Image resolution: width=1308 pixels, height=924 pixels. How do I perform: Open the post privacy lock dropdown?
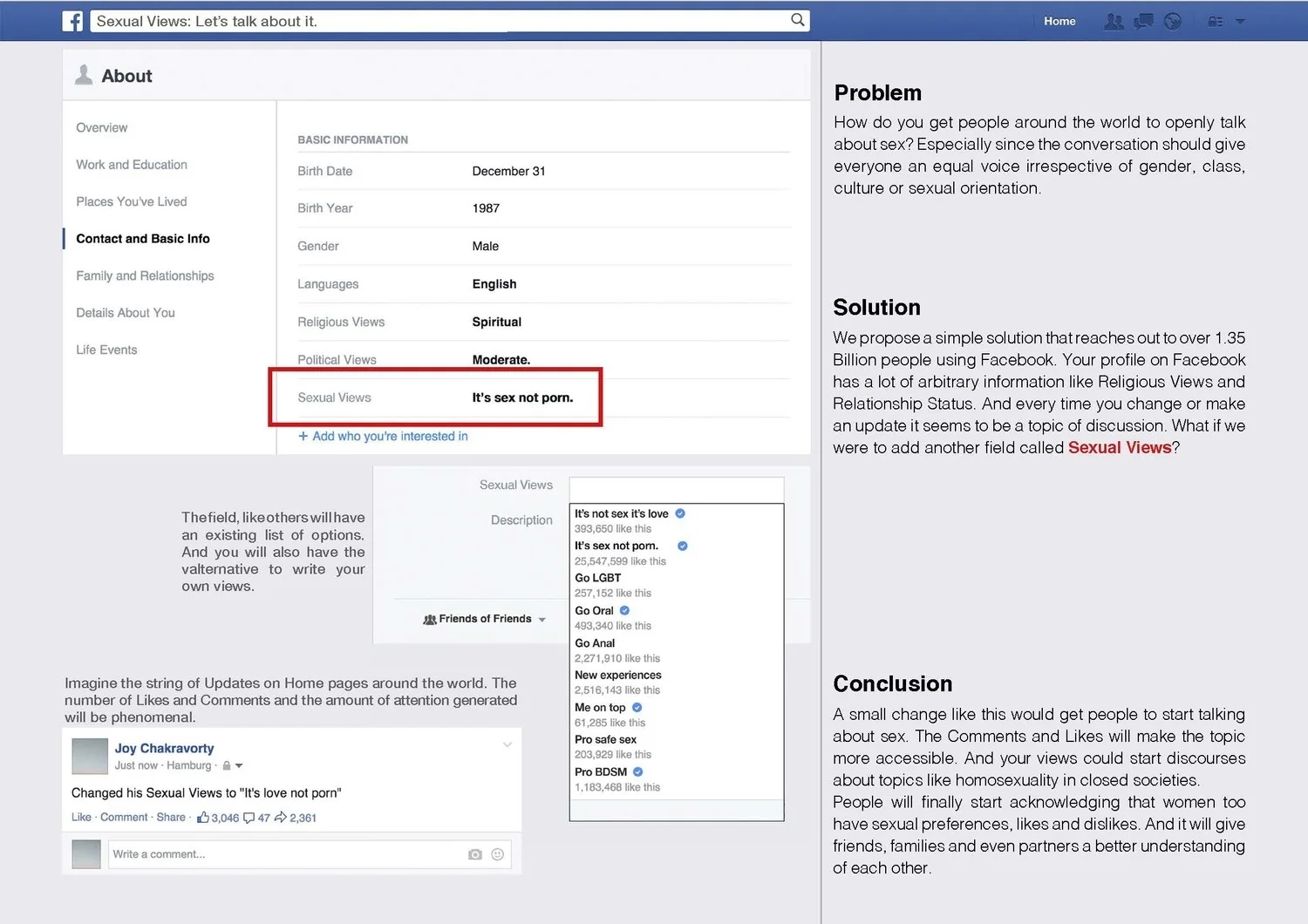(232, 765)
